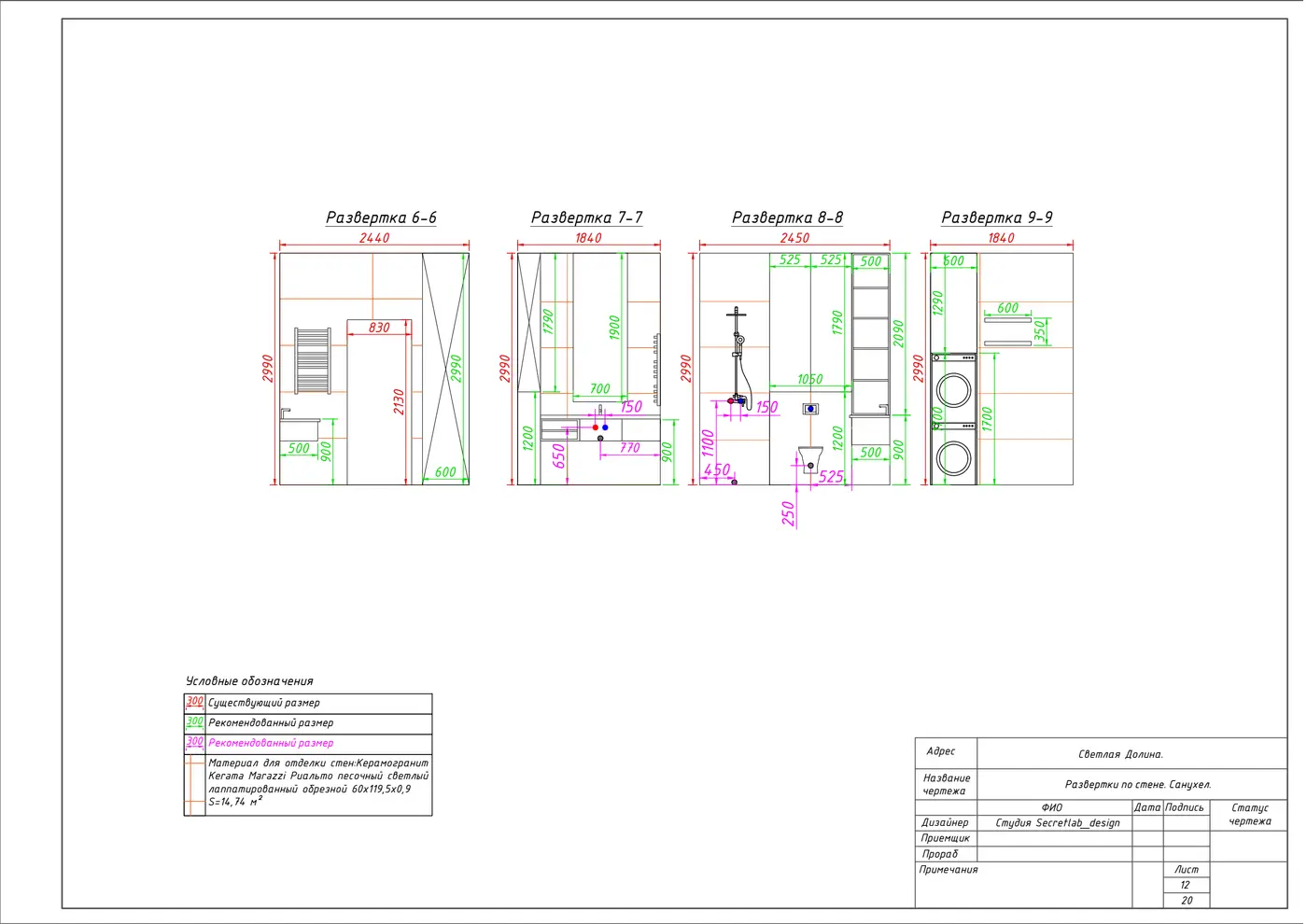Click the "Развертка 6-6" elevation title
Image resolution: width=1307 pixels, height=924 pixels.
pos(381,217)
